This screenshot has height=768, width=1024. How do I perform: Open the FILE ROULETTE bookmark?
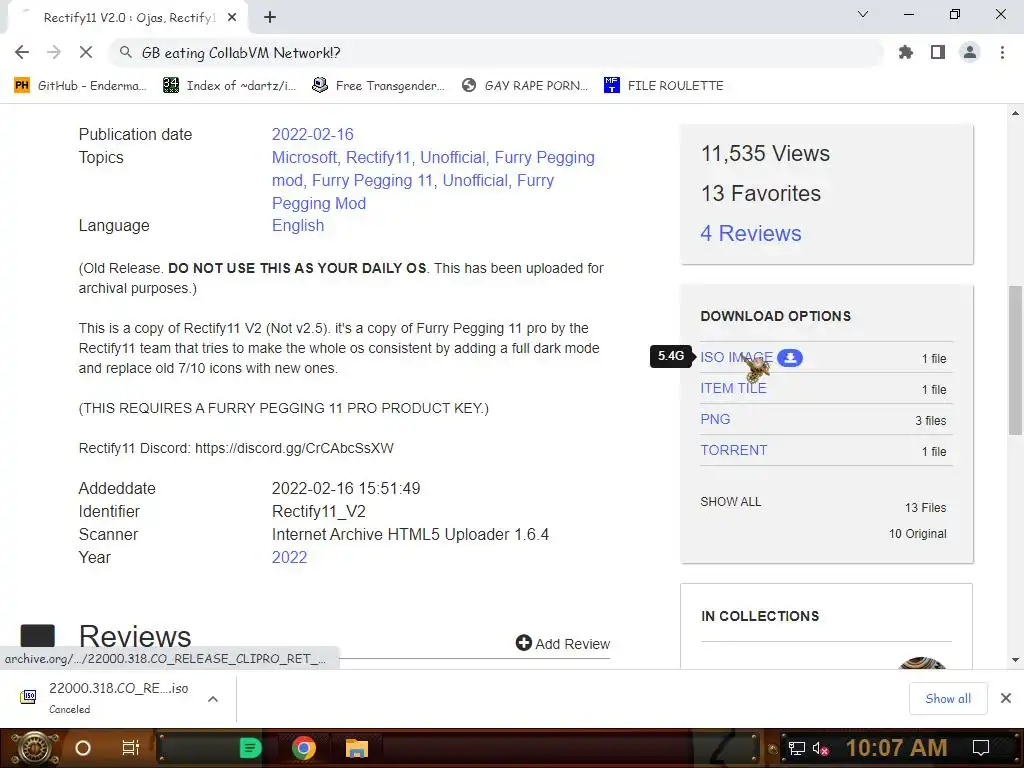pyautogui.click(x=664, y=86)
